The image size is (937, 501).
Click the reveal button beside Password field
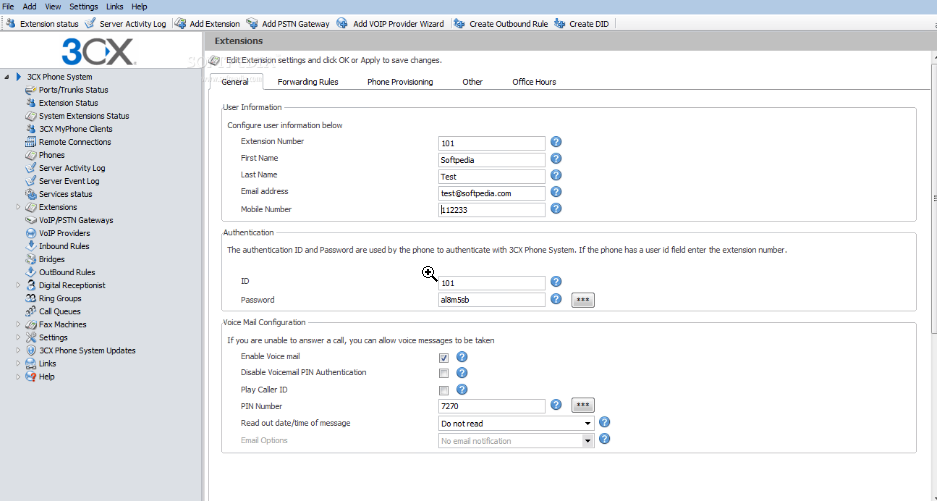click(x=582, y=299)
